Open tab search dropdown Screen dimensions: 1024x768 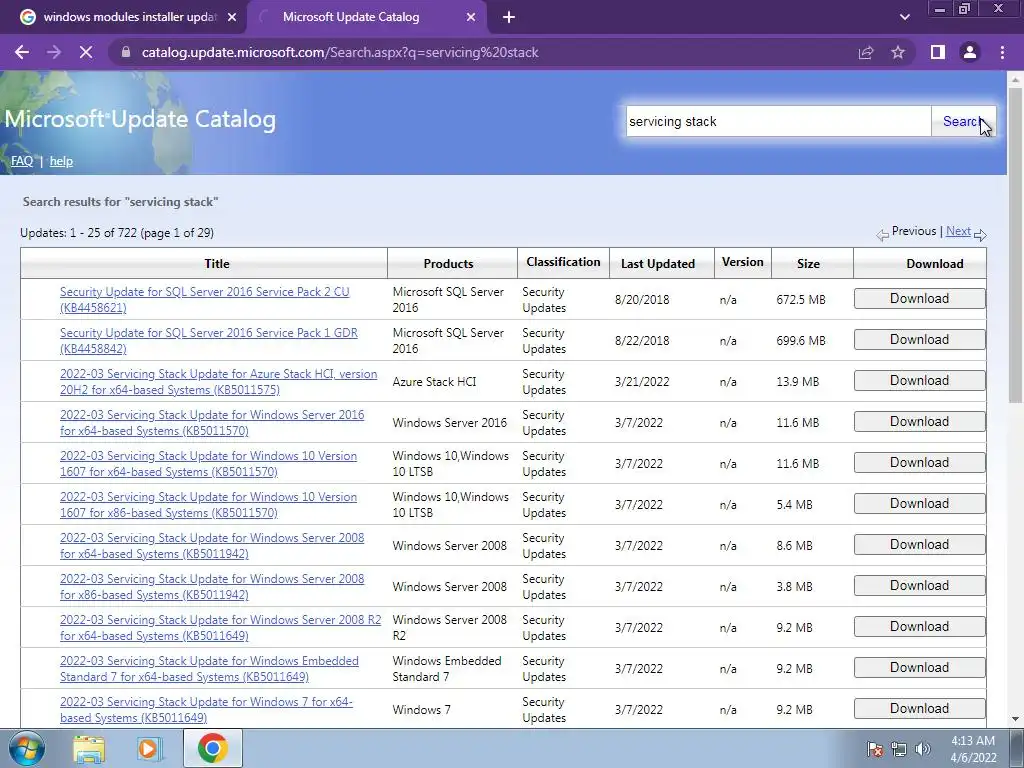click(x=904, y=18)
